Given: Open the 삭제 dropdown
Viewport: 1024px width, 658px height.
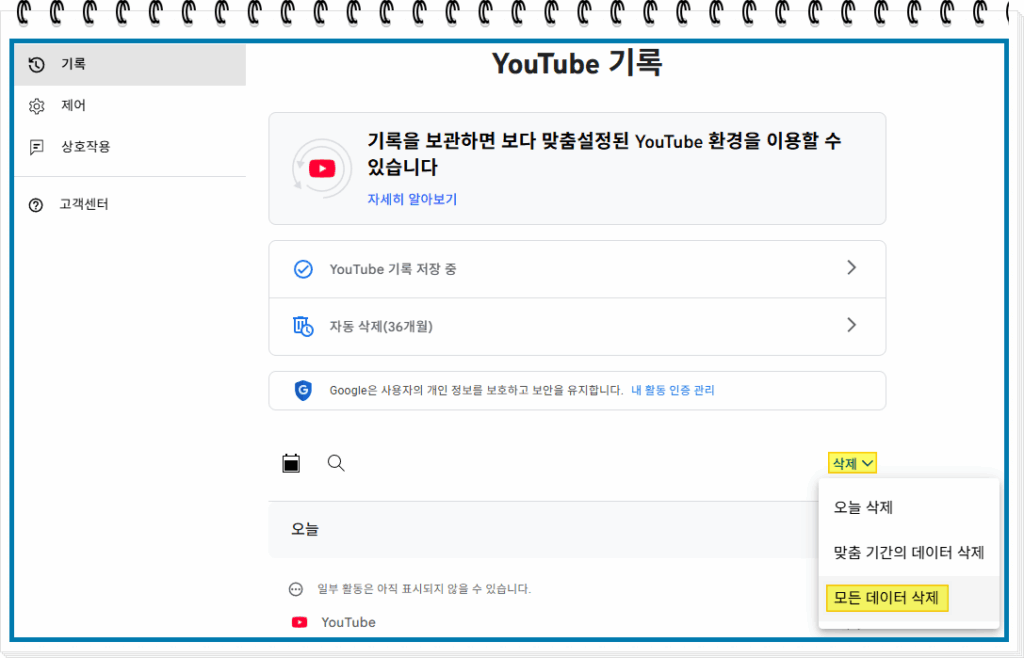Looking at the screenshot, I should pyautogui.click(x=852, y=463).
